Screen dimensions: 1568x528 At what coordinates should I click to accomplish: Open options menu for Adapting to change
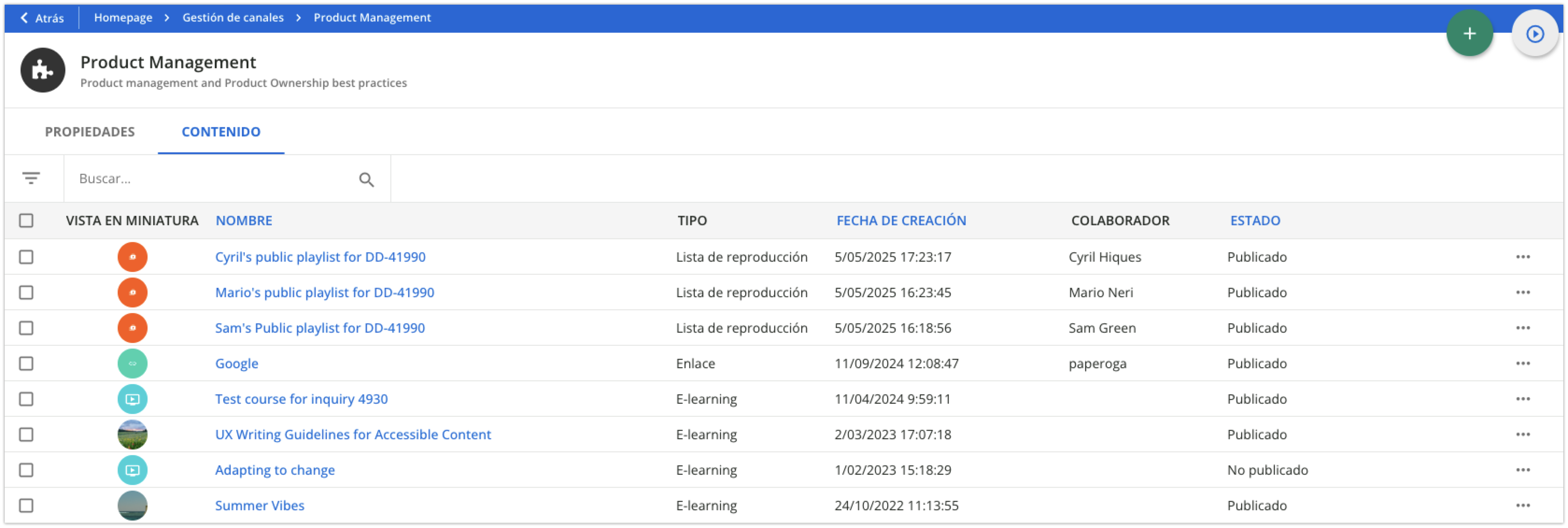pos(1522,470)
